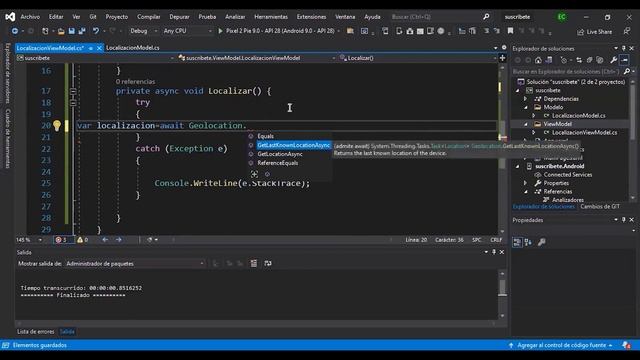Switch to Cambios de GIT tab
640x360 pixels.
600,207
